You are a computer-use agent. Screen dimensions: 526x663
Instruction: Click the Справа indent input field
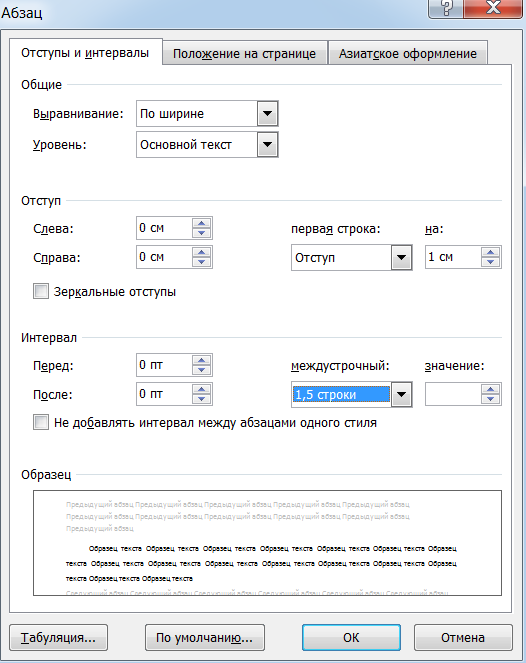(x=164, y=257)
